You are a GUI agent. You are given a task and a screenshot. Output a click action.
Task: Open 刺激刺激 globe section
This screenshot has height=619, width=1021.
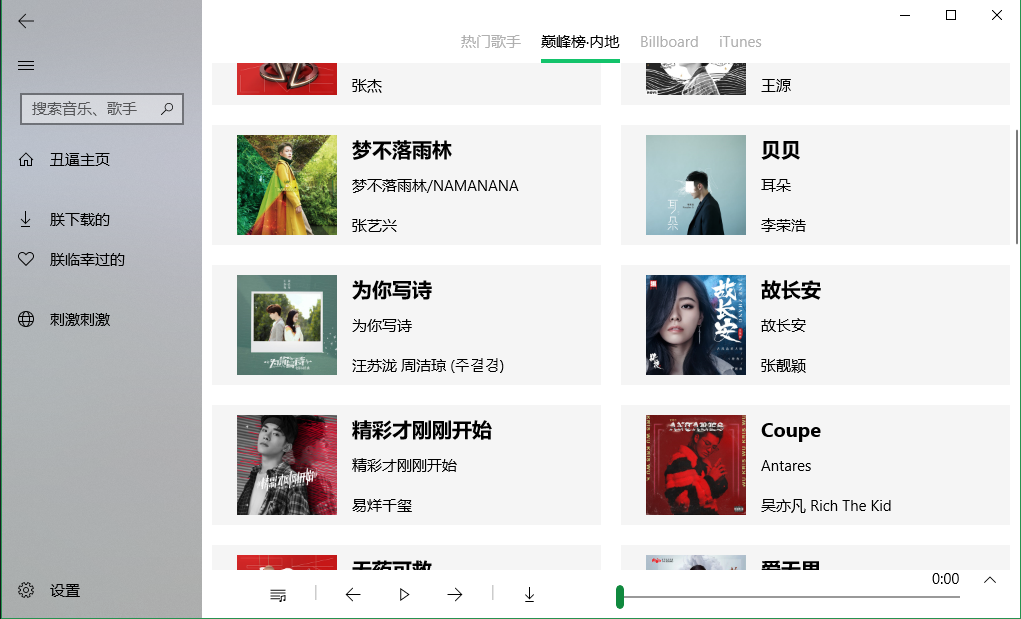point(101,320)
